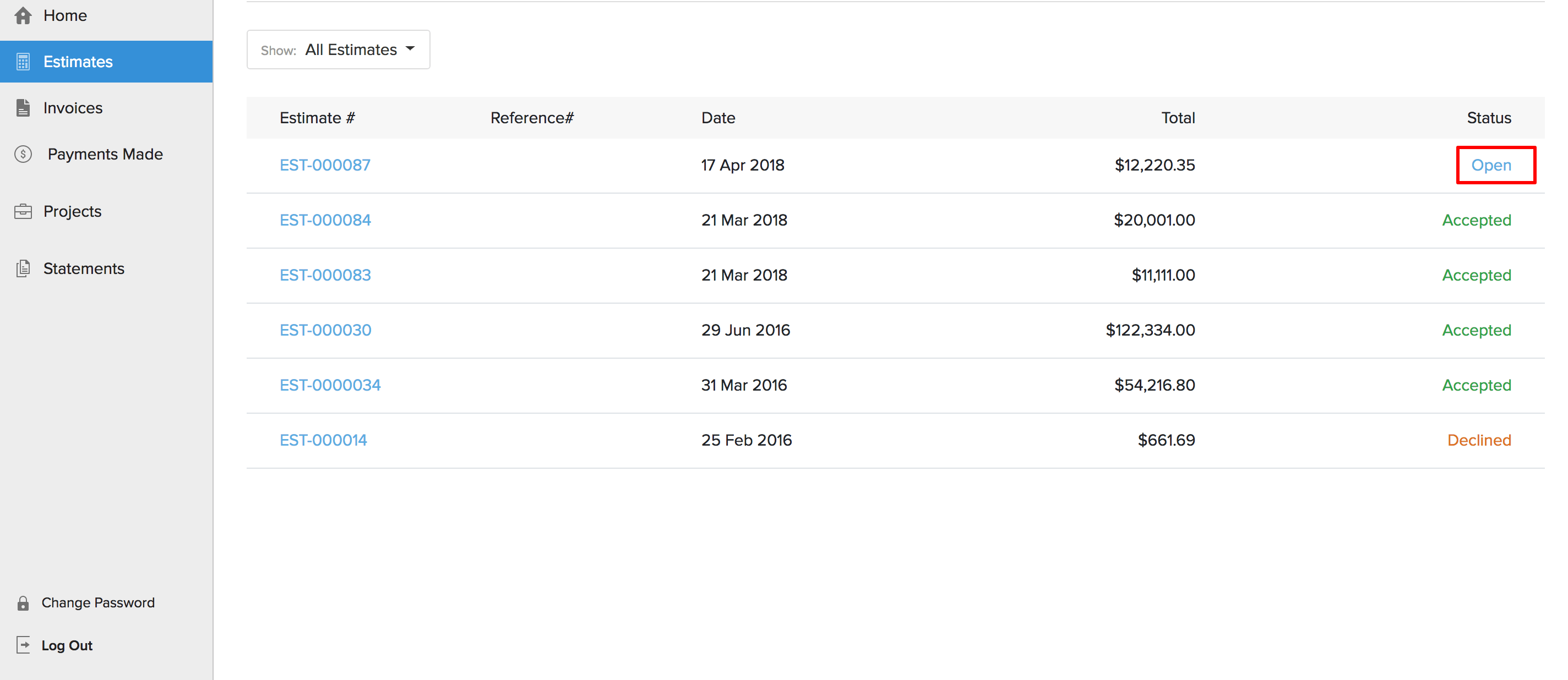Open declined estimate EST-000014

[323, 440]
